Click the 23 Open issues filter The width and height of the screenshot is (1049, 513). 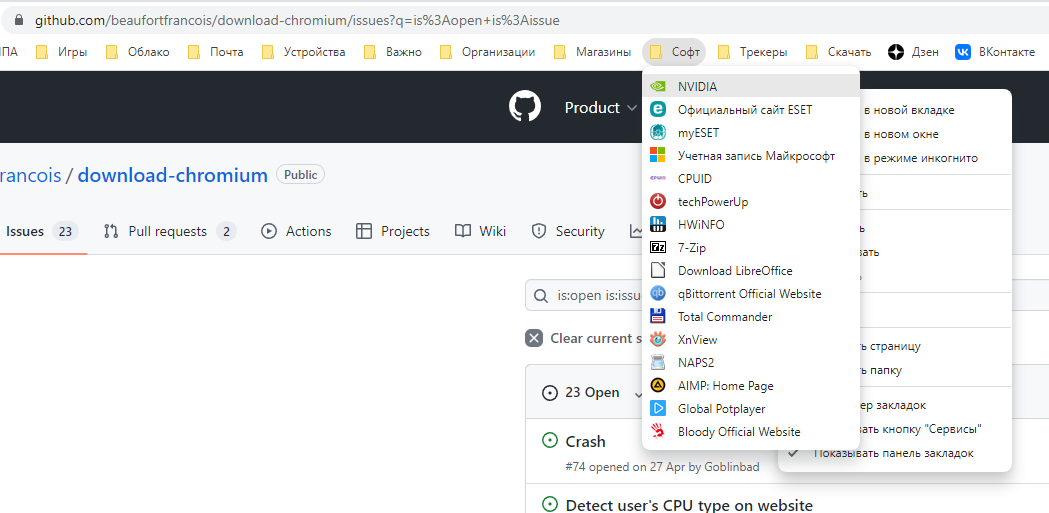coord(580,393)
